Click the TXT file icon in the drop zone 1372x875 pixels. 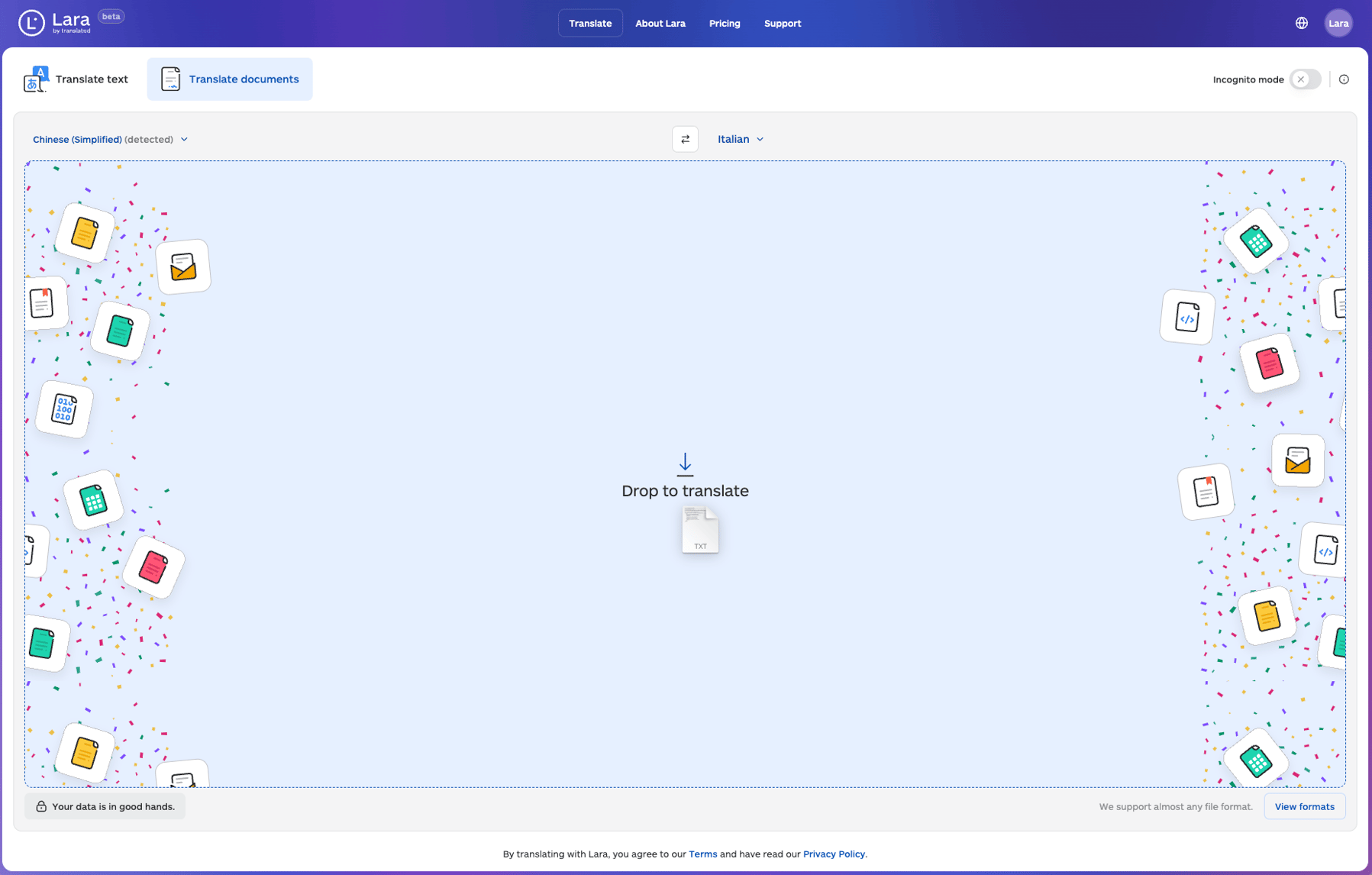pyautogui.click(x=699, y=529)
